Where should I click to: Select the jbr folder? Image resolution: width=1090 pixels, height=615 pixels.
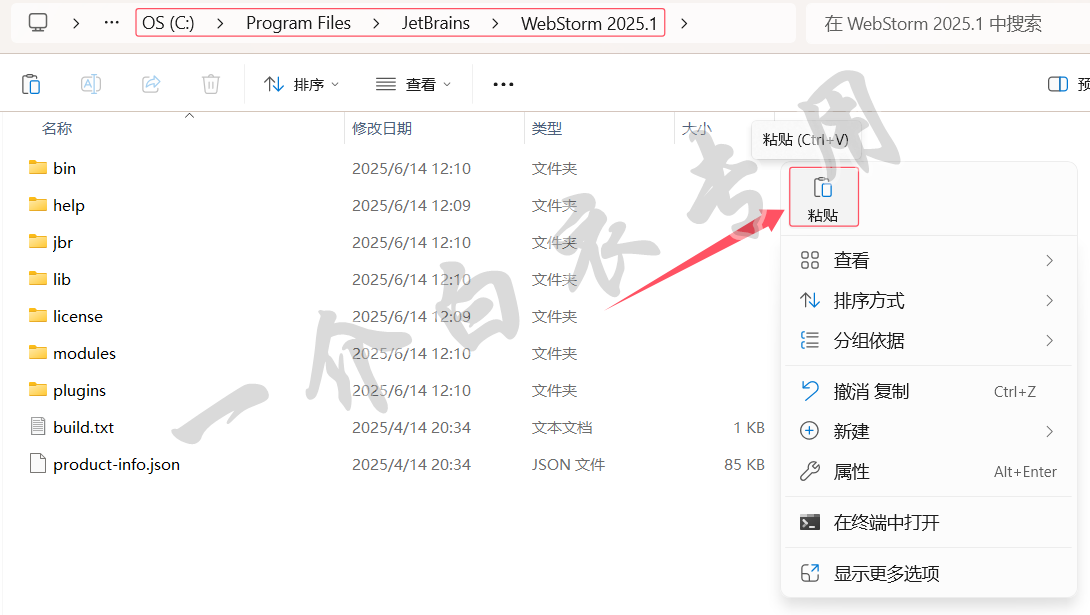coord(51,242)
